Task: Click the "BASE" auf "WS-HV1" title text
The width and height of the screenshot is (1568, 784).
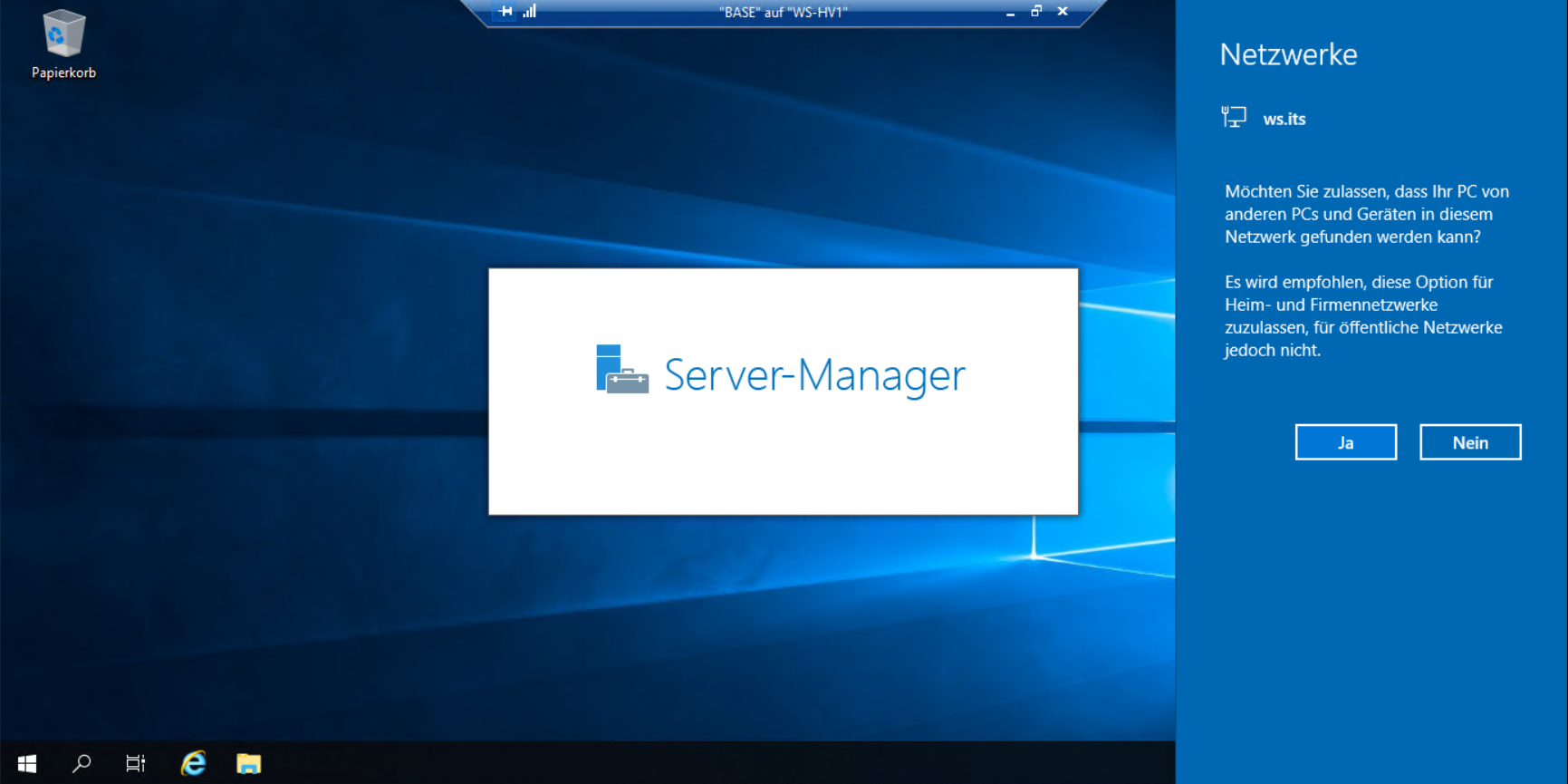Action: [783, 13]
